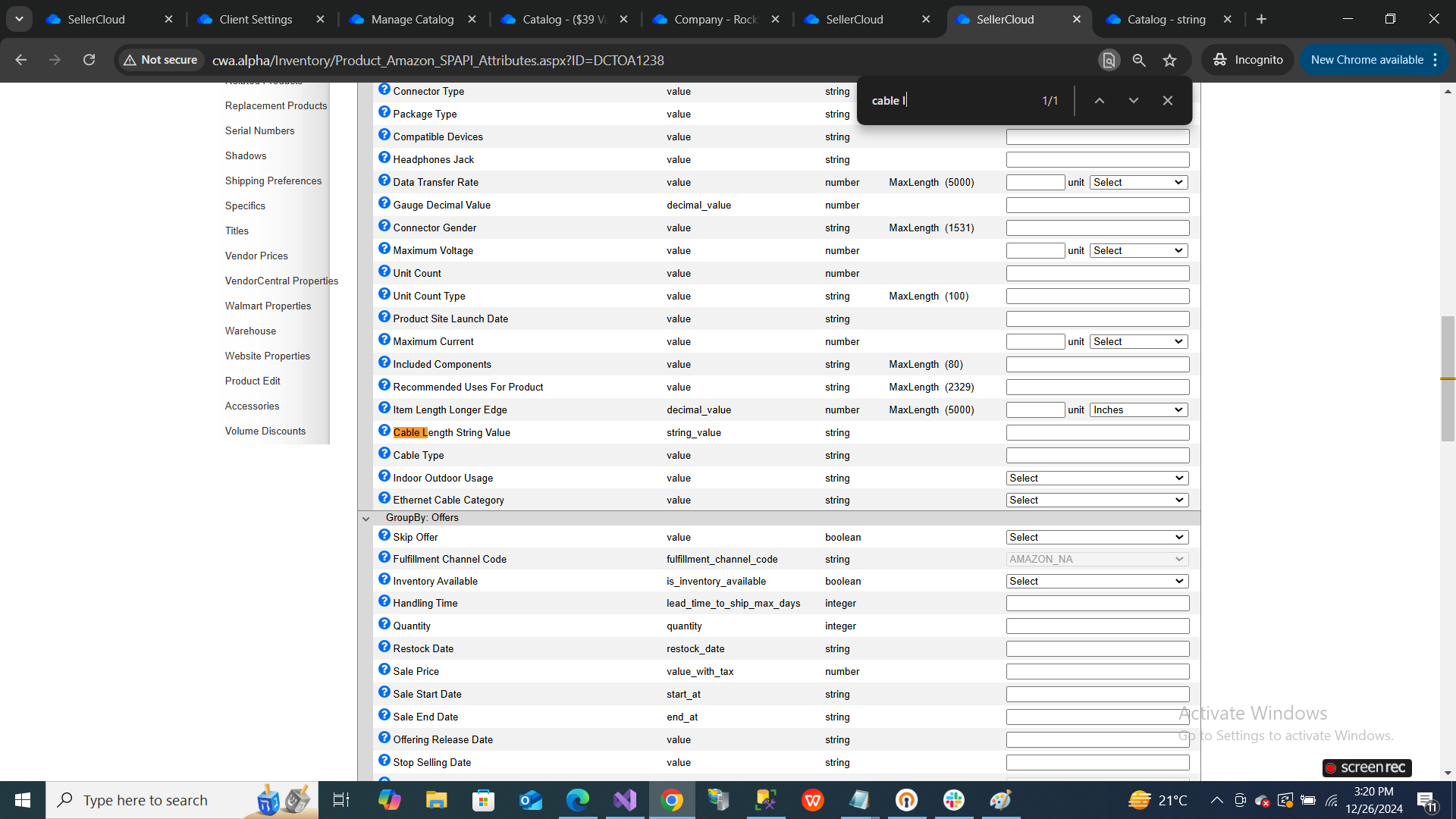Open Shipping Preferences sidebar link
Image resolution: width=1456 pixels, height=819 pixels.
[273, 180]
